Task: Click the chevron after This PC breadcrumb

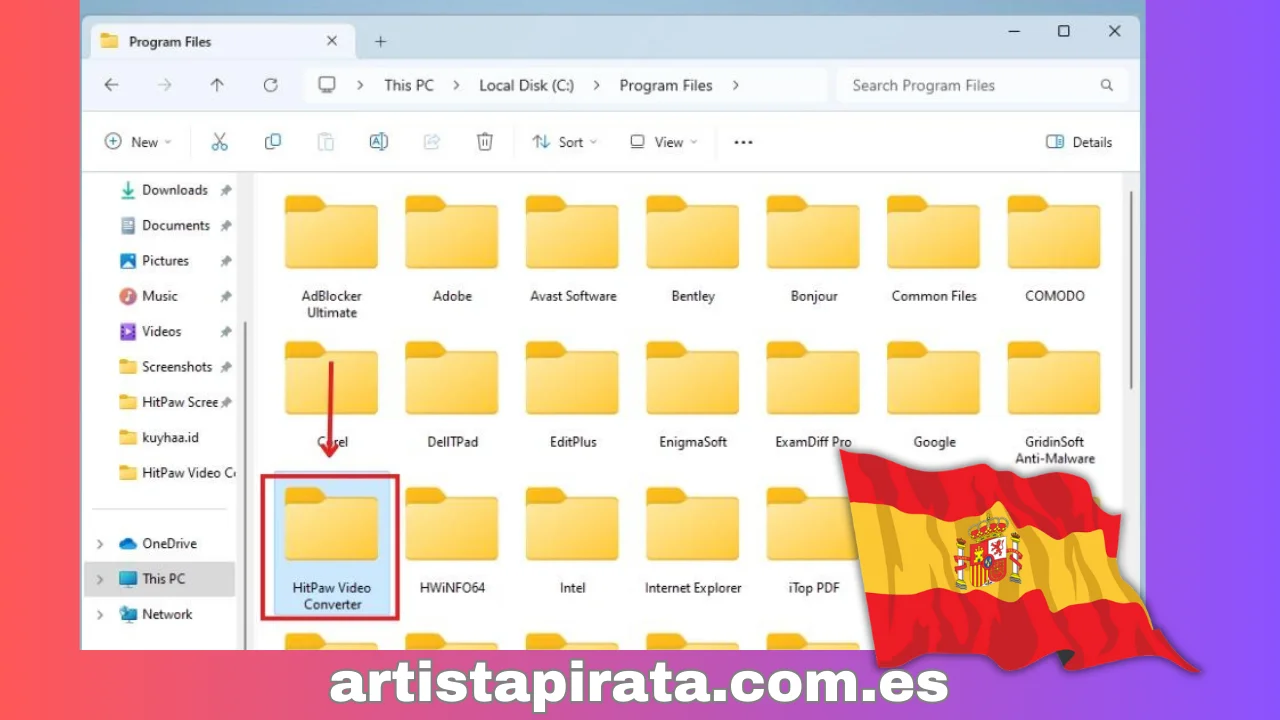Action: (x=456, y=85)
